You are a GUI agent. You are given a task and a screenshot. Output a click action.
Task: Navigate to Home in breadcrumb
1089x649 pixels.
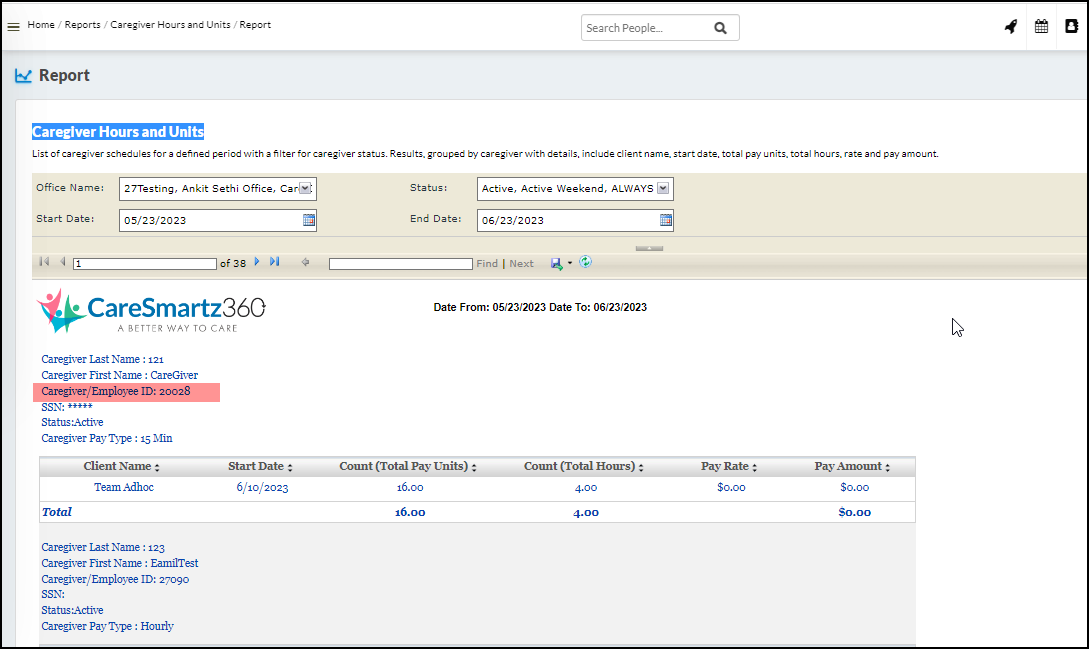coord(41,24)
